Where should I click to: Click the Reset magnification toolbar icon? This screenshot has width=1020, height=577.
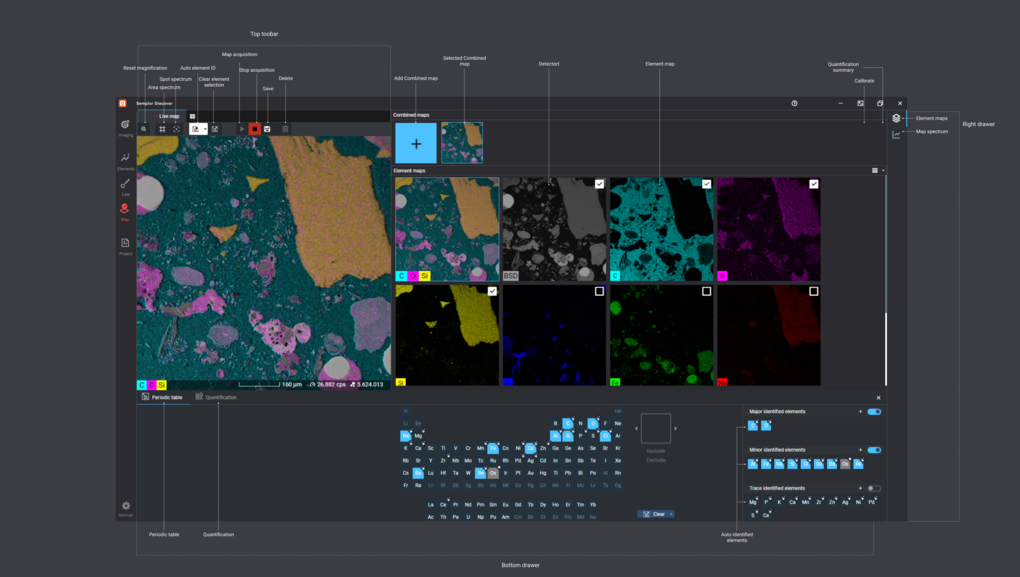pos(144,129)
